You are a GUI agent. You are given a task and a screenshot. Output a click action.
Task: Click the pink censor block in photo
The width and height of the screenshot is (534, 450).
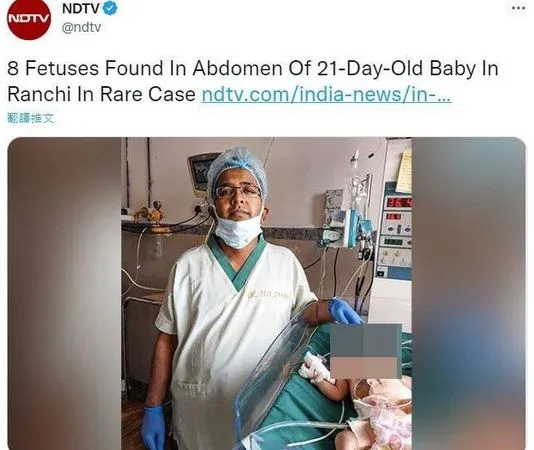coord(363,368)
